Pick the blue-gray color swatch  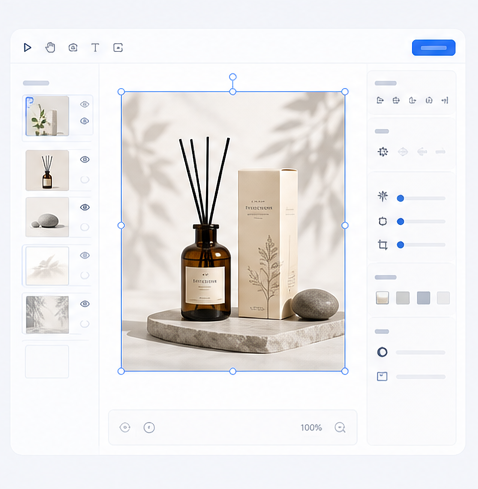(423, 298)
